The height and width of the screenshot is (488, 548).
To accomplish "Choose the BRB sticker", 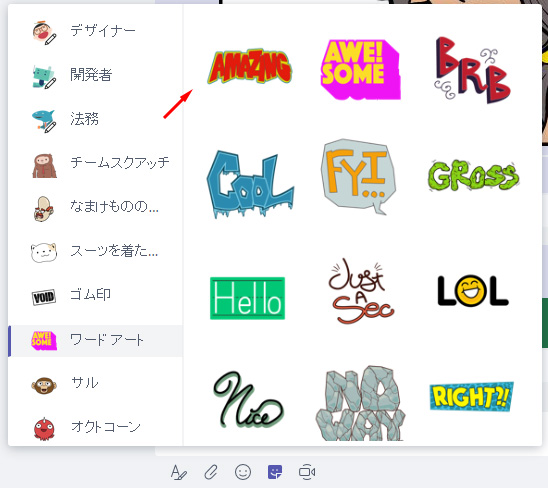I will pos(472,70).
